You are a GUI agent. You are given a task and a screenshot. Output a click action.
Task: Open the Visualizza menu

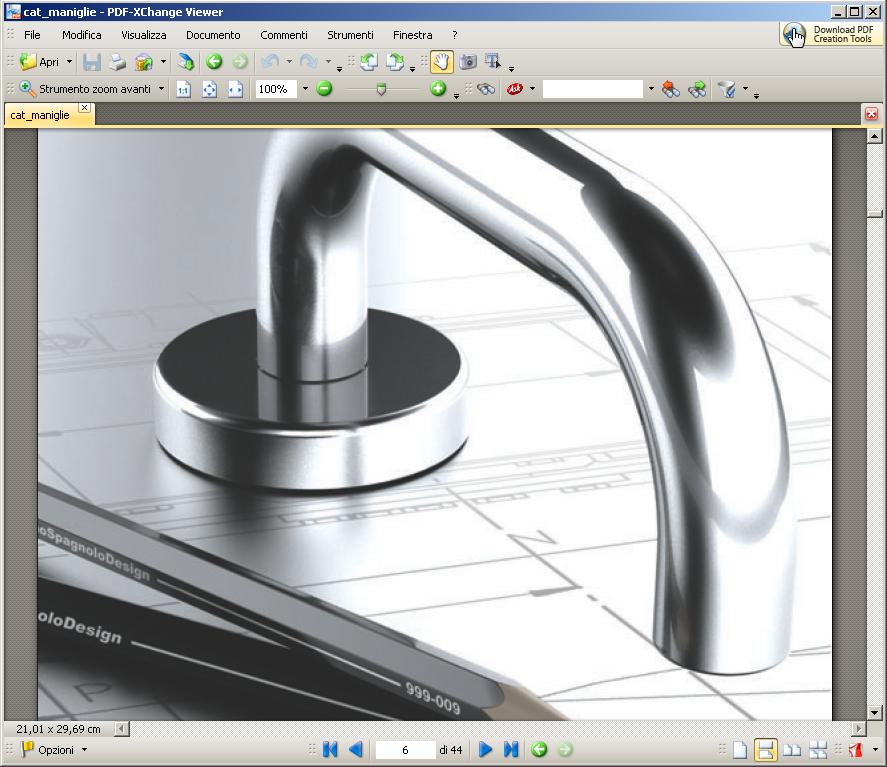(x=144, y=35)
